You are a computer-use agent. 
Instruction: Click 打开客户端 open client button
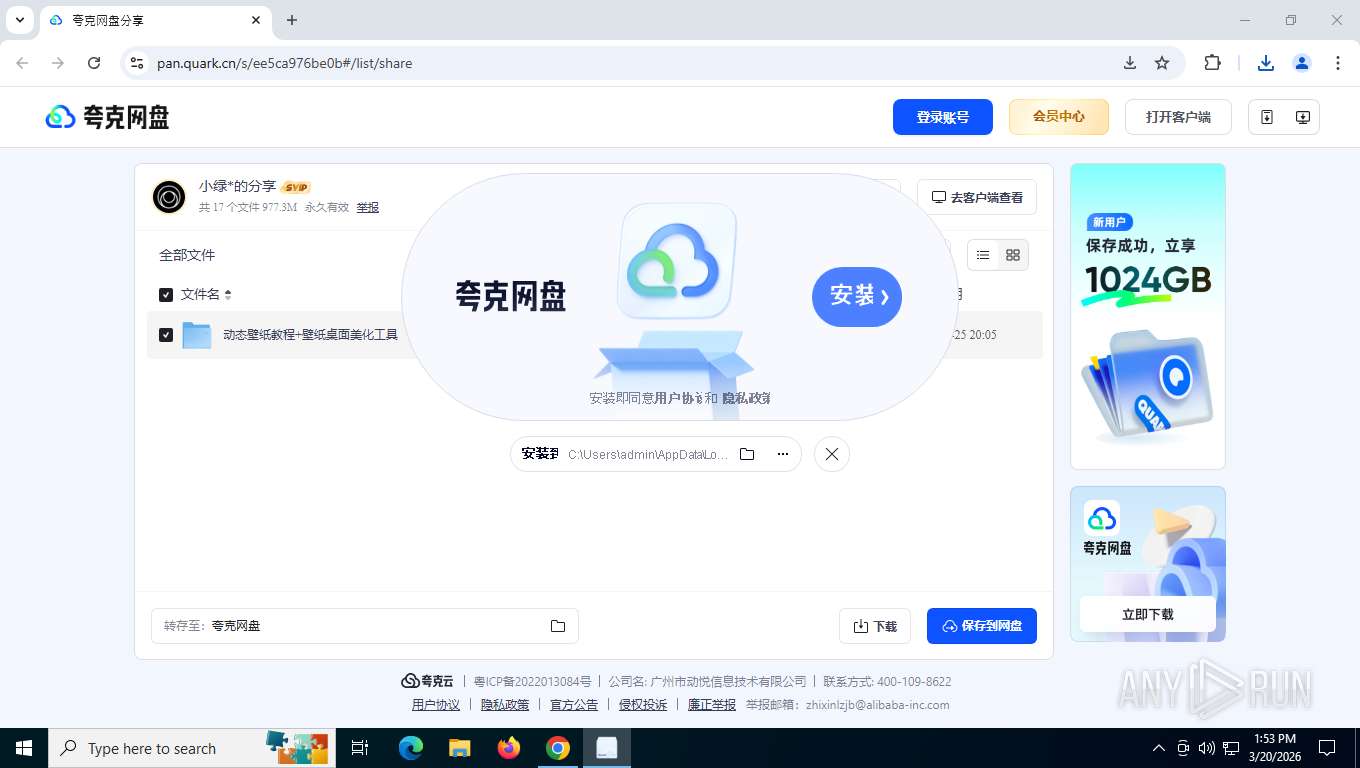1178,117
